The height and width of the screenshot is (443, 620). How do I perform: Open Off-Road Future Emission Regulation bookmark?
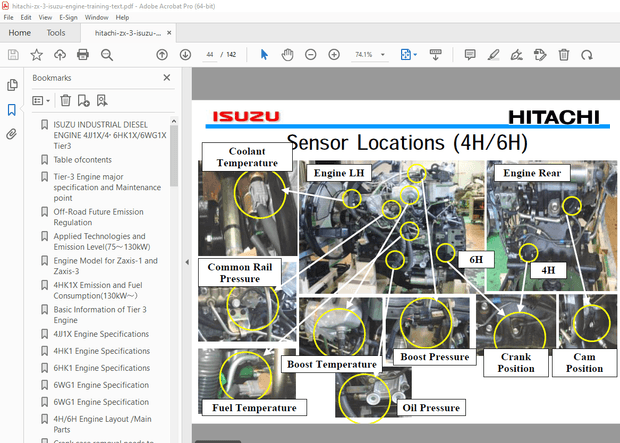point(98,217)
